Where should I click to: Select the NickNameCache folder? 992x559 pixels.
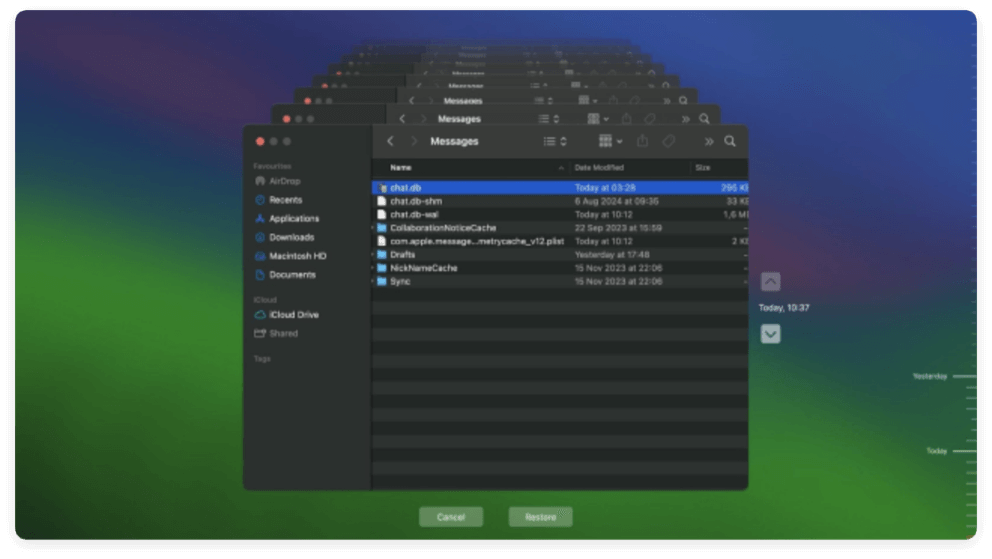click(560, 268)
